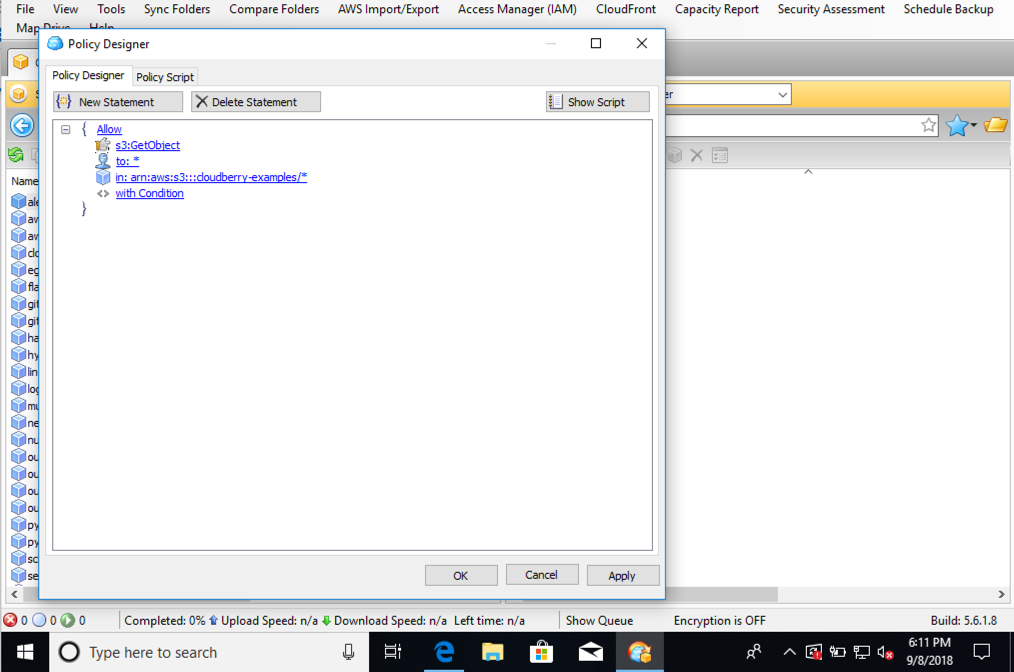Switch to the Policy Script tab
This screenshot has width=1014, height=672.
164,76
